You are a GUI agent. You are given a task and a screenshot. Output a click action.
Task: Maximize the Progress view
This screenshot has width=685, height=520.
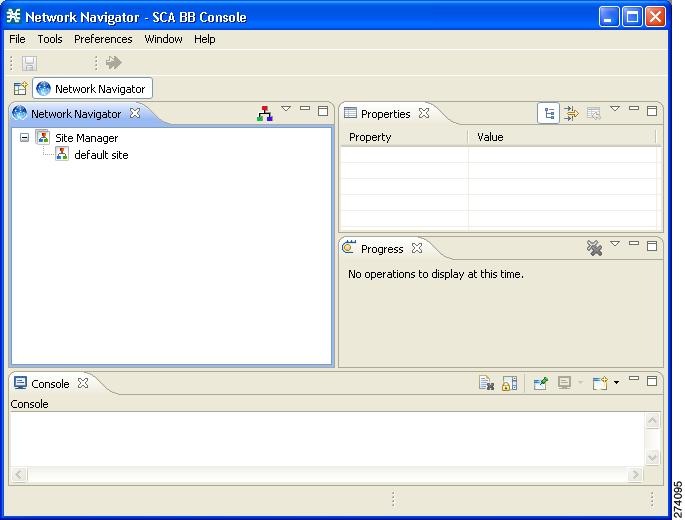coord(652,246)
